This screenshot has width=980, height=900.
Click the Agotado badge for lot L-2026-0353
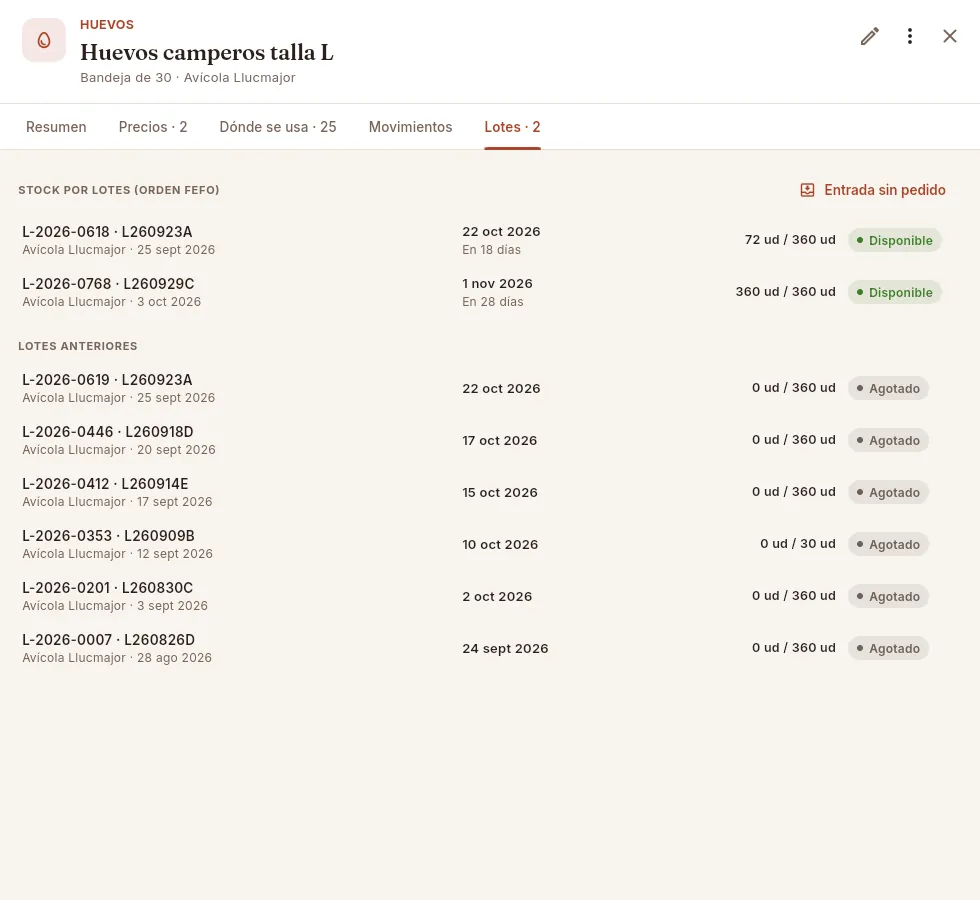point(888,544)
